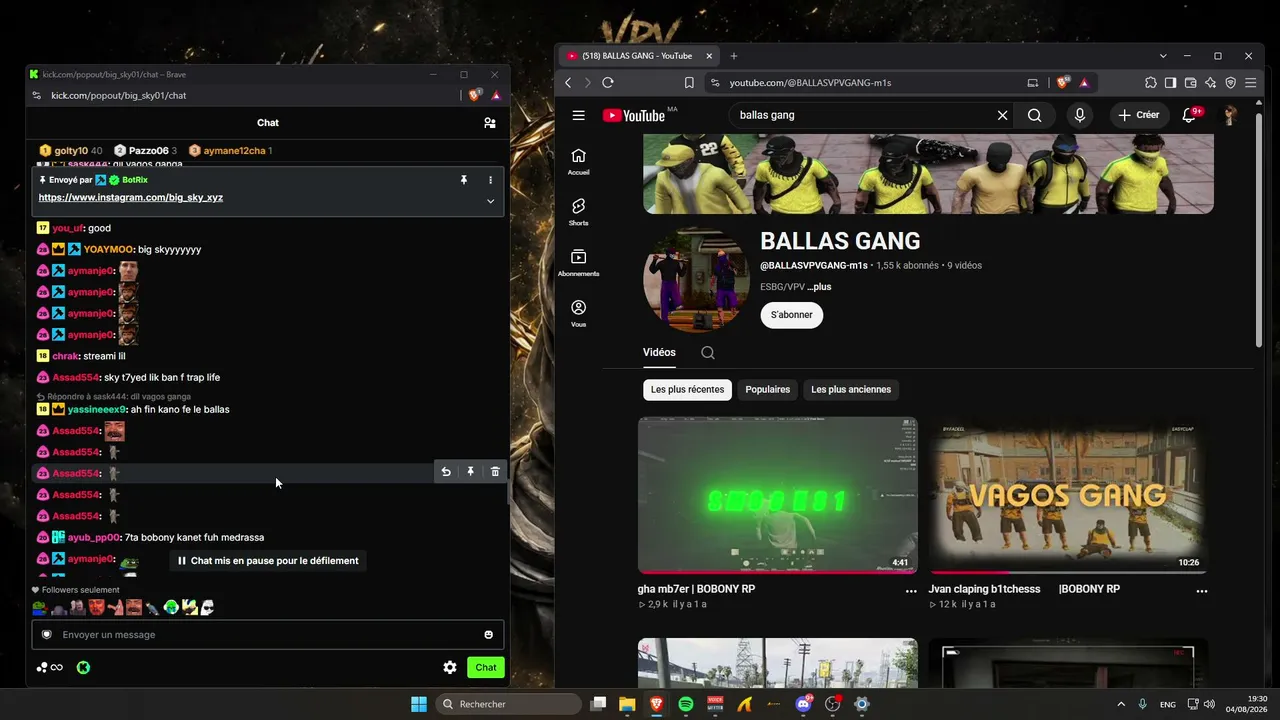Image resolution: width=1280 pixels, height=720 pixels.
Task: Filter videos by Les plus récentes
Action: [x=688, y=389]
